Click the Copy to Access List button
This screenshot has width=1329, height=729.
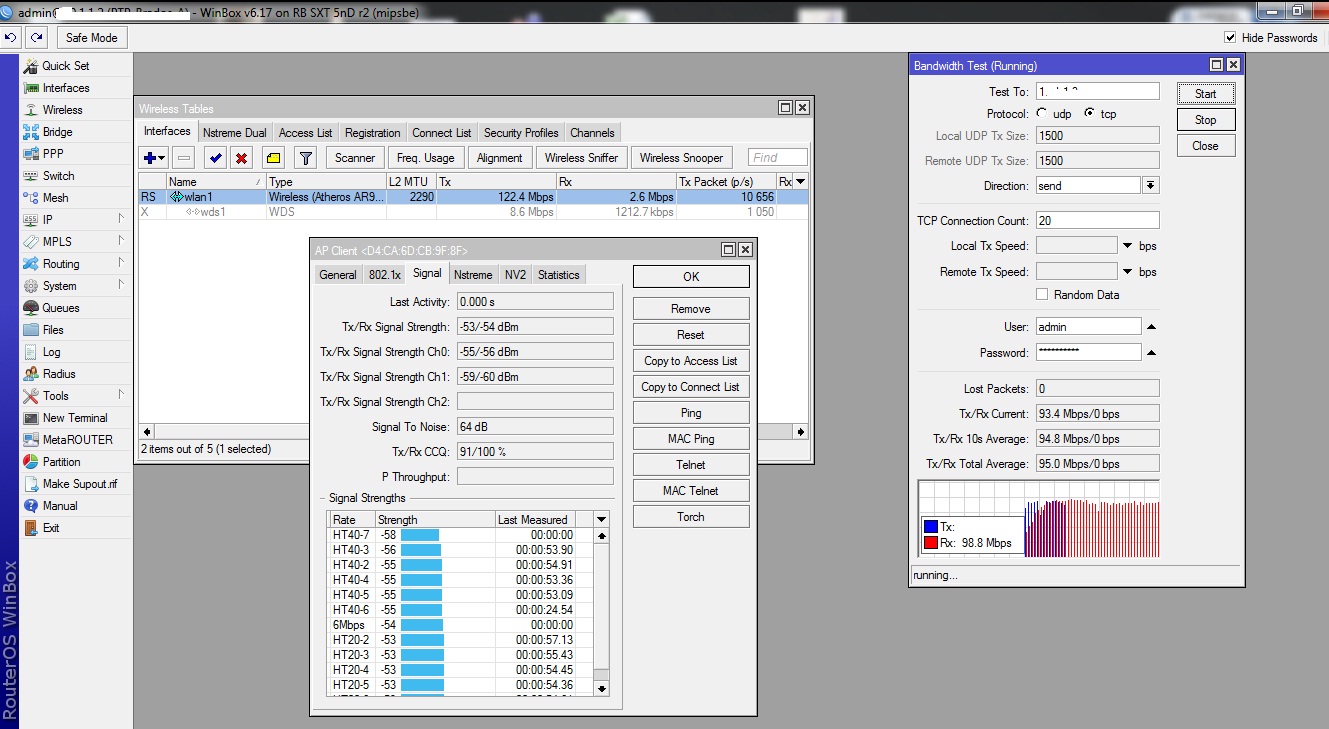point(690,361)
